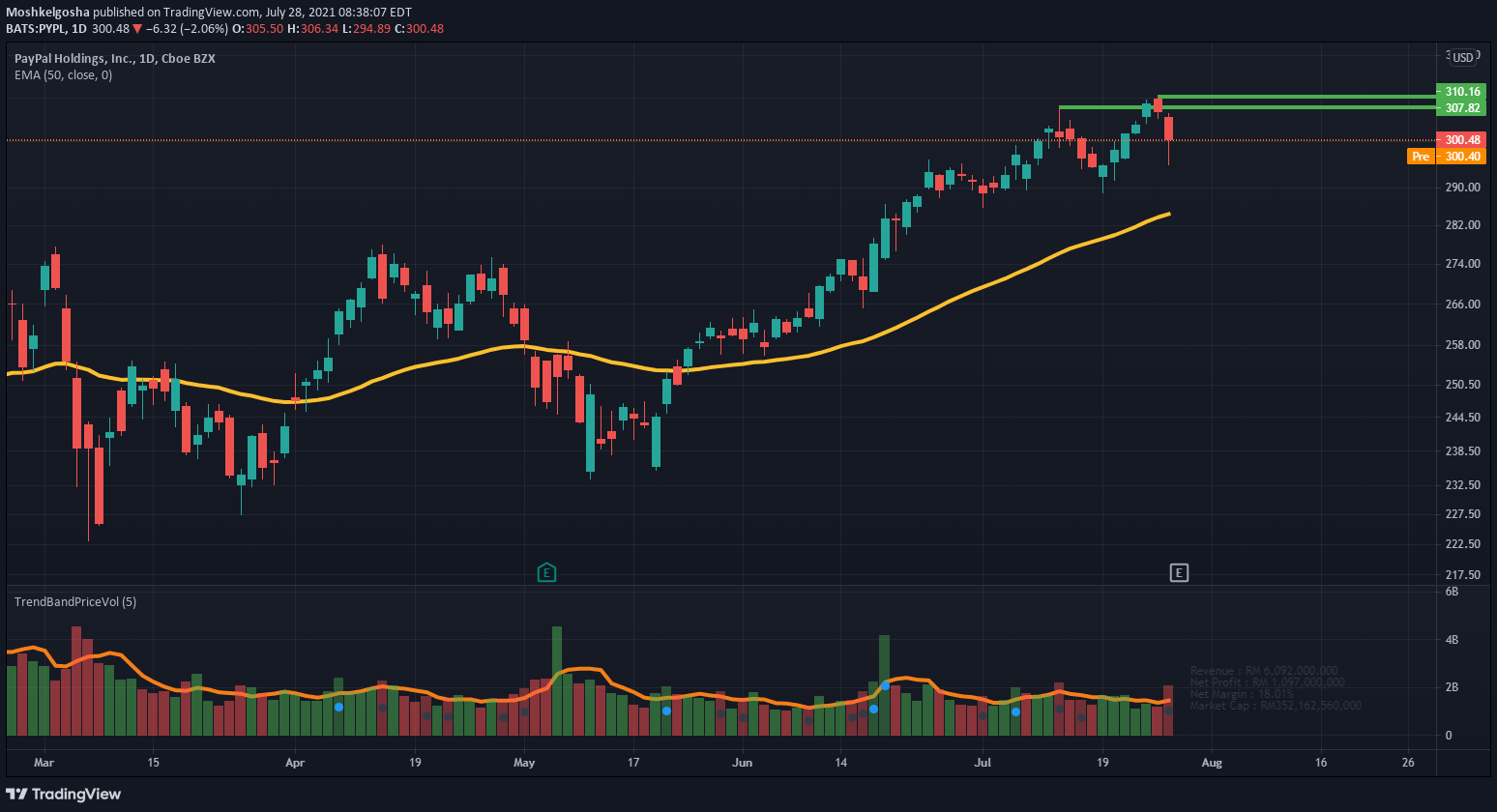Screen dimensions: 1497x812
Task: Open the TradingView logo at bottom left
Action: (x=63, y=794)
